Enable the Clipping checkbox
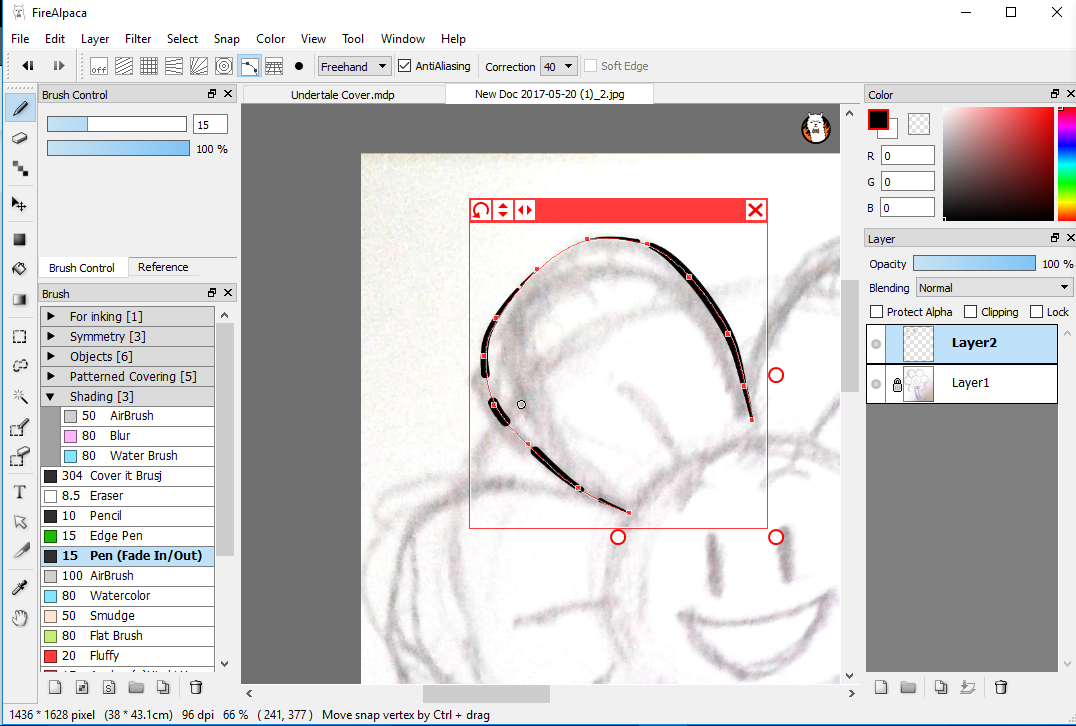1076x726 pixels. tap(970, 312)
